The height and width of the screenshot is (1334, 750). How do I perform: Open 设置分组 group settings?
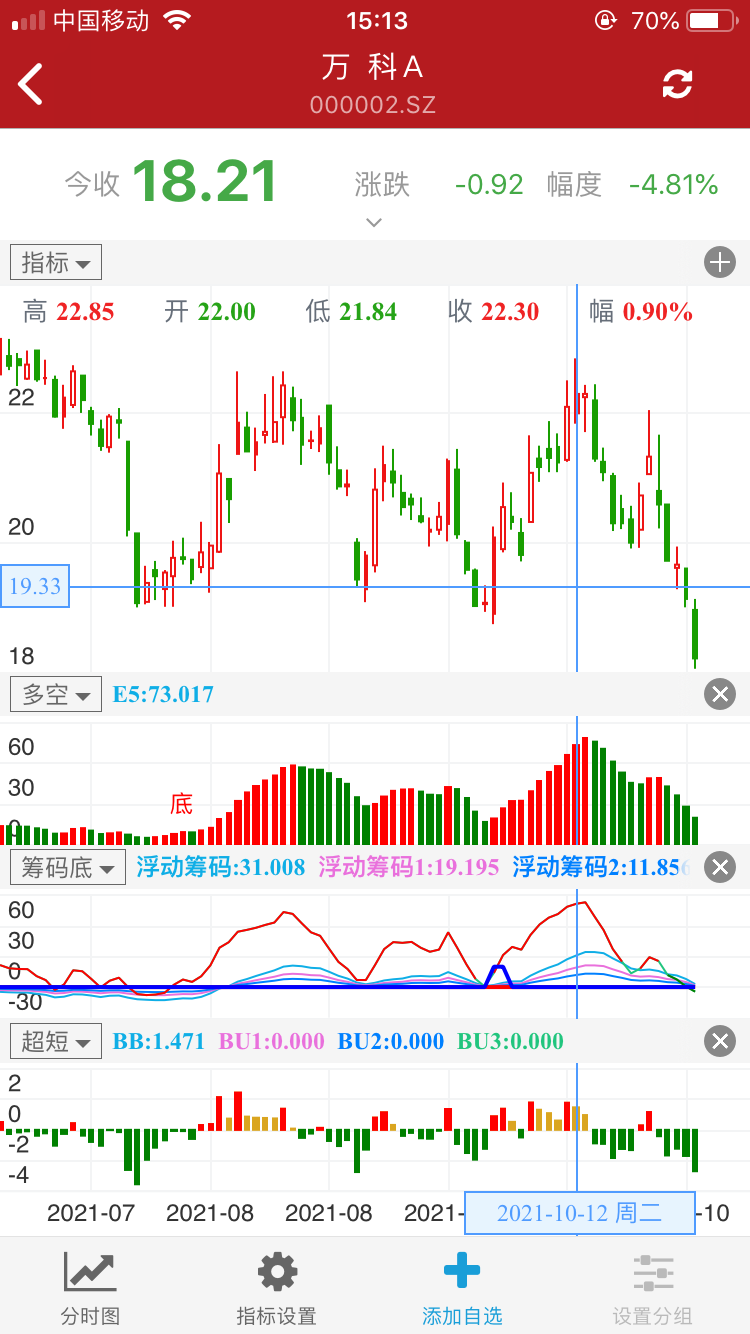click(653, 1288)
